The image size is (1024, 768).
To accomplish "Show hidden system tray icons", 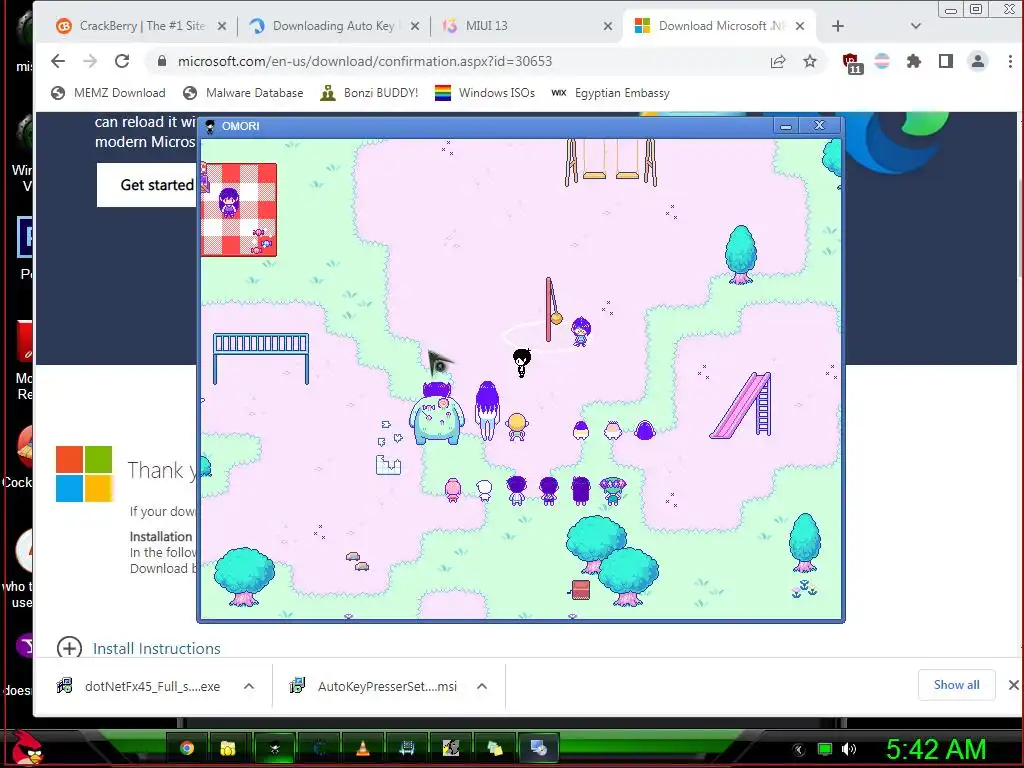I will (x=799, y=749).
